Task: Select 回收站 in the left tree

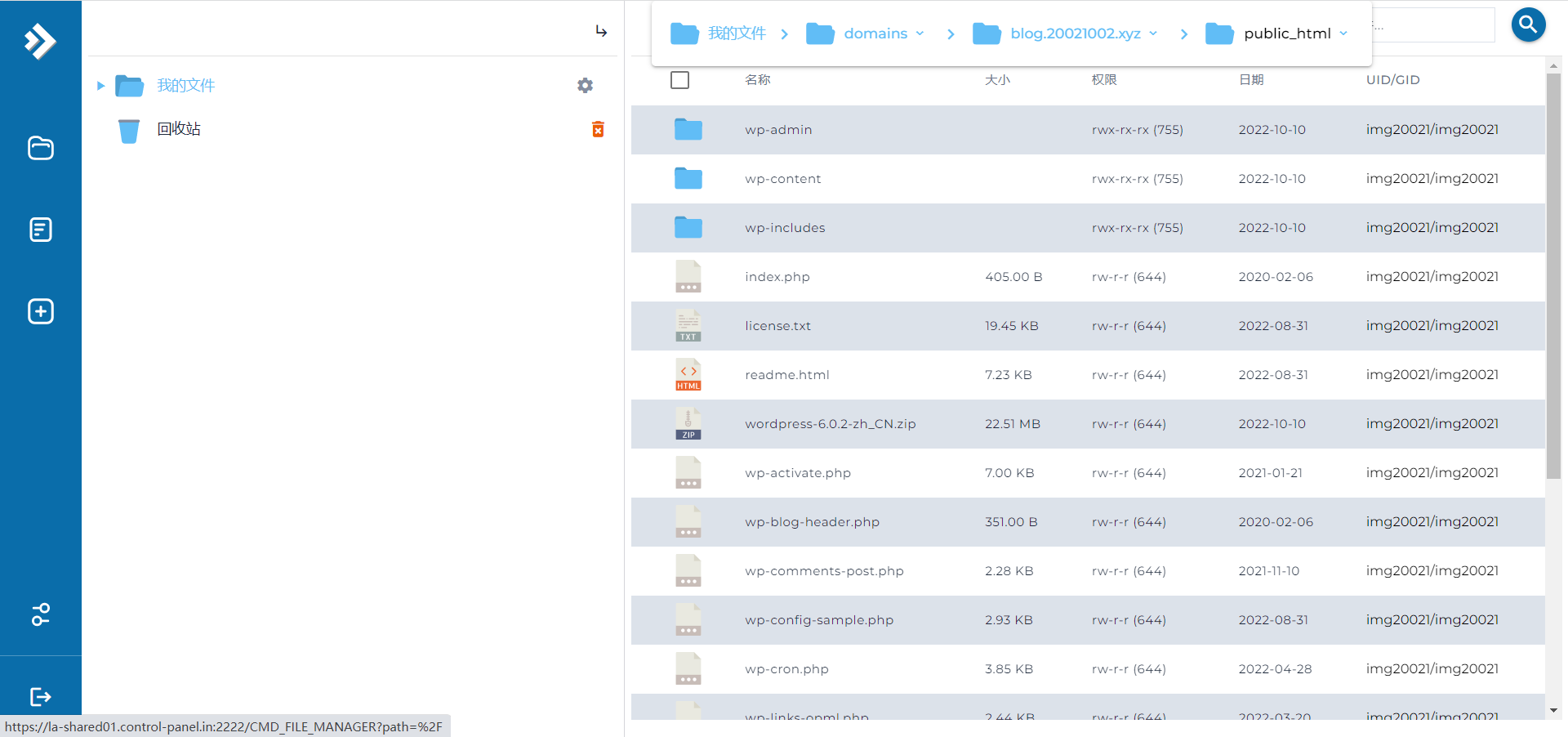Action: coord(179,129)
